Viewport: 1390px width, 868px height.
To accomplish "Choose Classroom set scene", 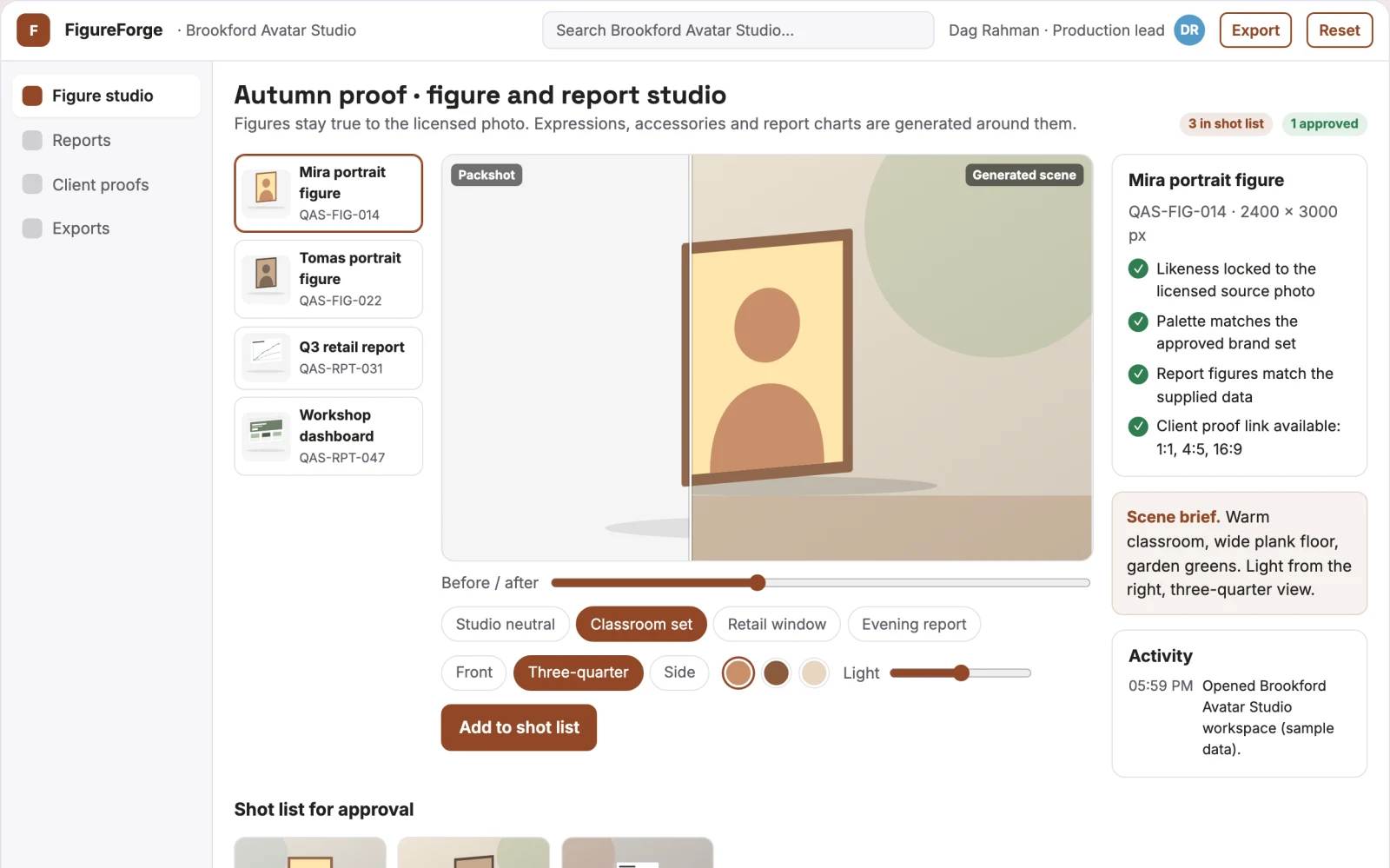I will point(641,624).
